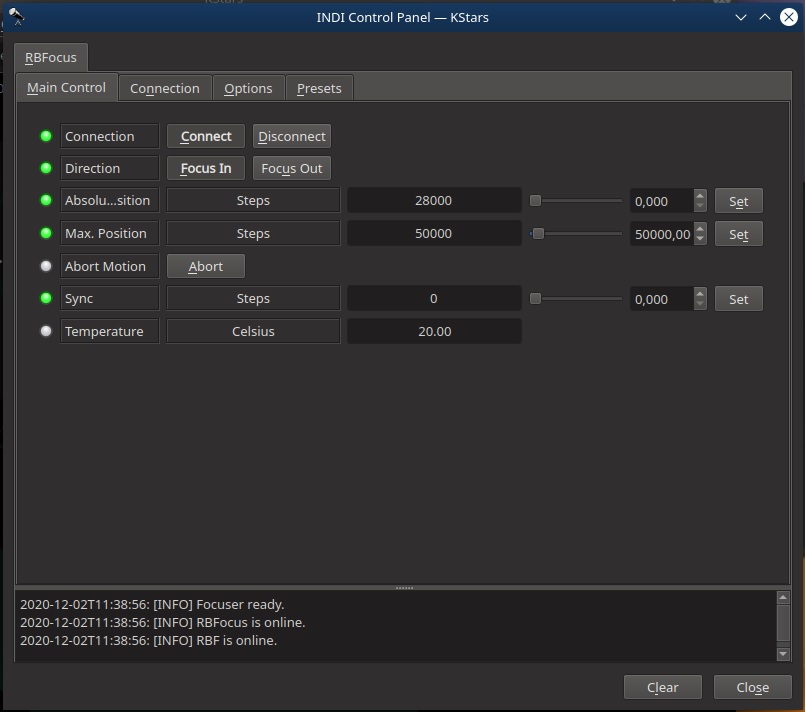The height and width of the screenshot is (712, 806).
Task: Click the Sync status light indicator
Action: coord(46,298)
